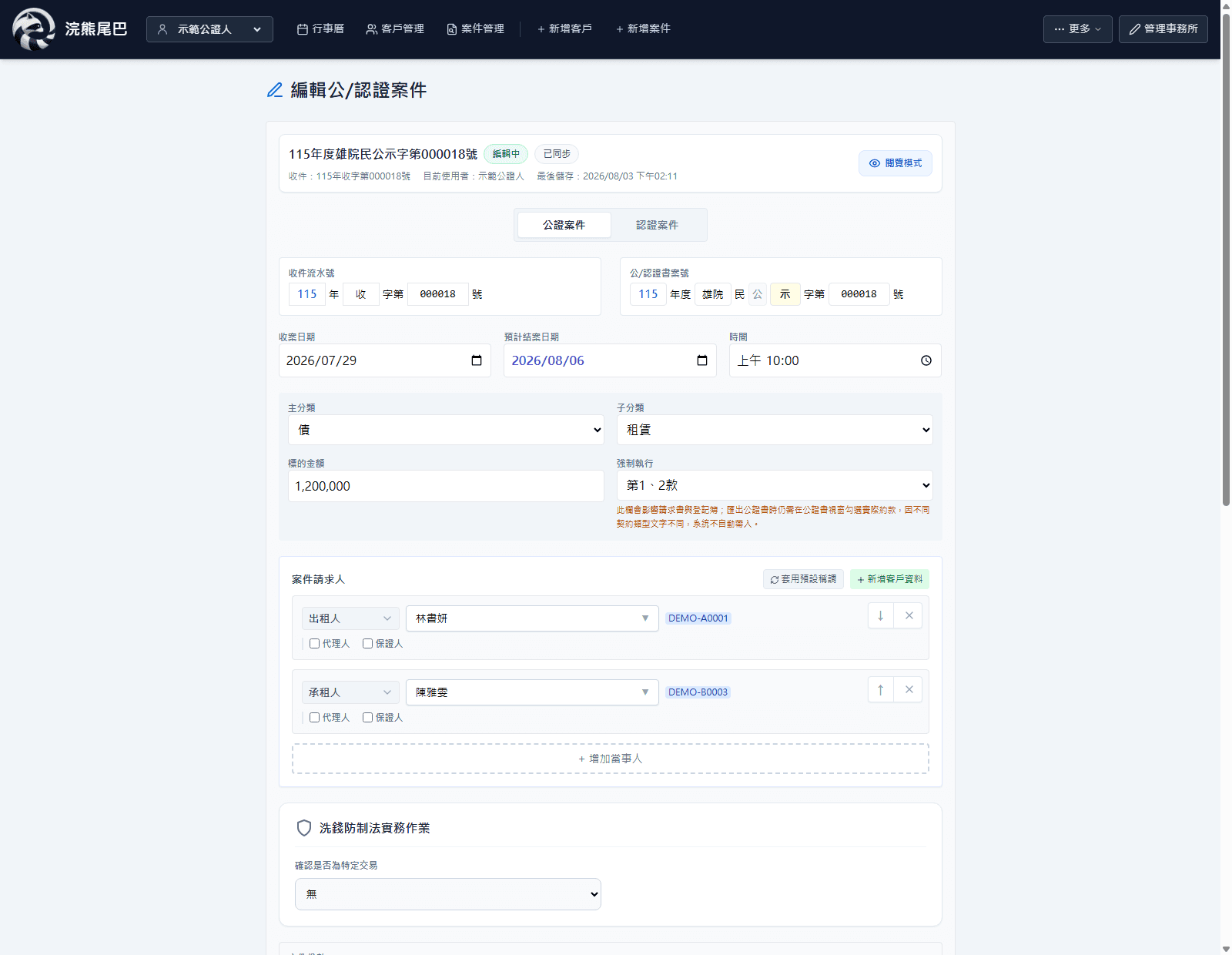Check 代理人 for 林書妍

[x=314, y=644]
